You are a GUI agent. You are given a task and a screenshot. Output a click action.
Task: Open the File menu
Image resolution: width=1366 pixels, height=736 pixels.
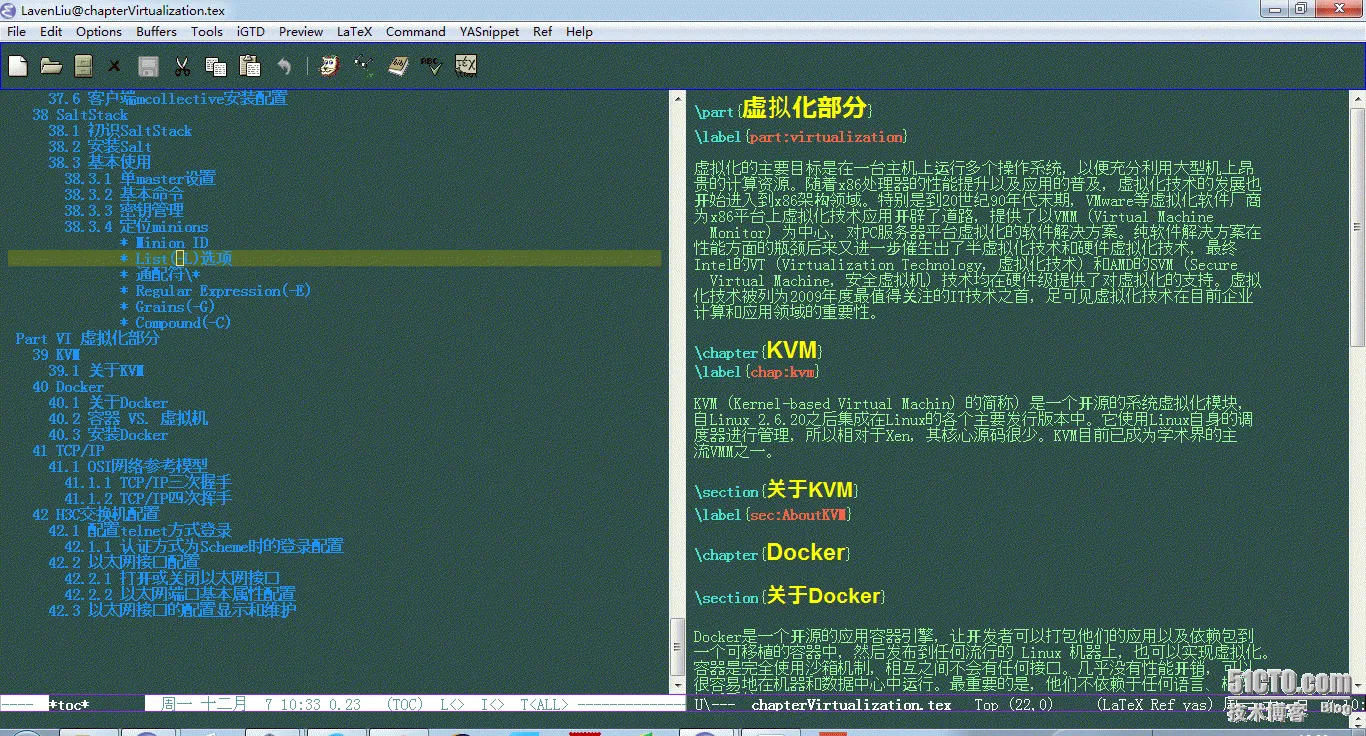[16, 31]
